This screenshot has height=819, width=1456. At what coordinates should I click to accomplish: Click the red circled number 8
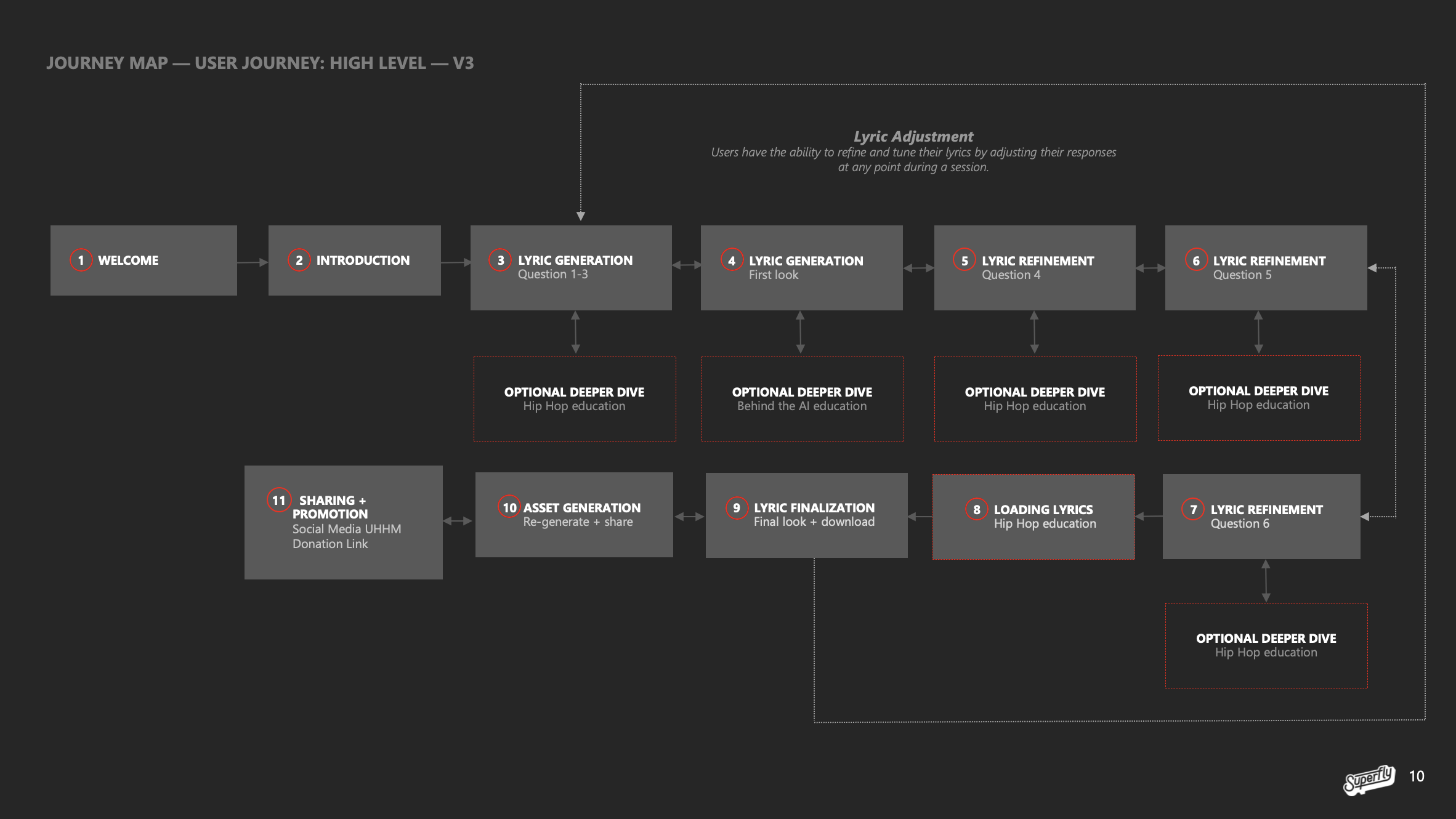(976, 509)
